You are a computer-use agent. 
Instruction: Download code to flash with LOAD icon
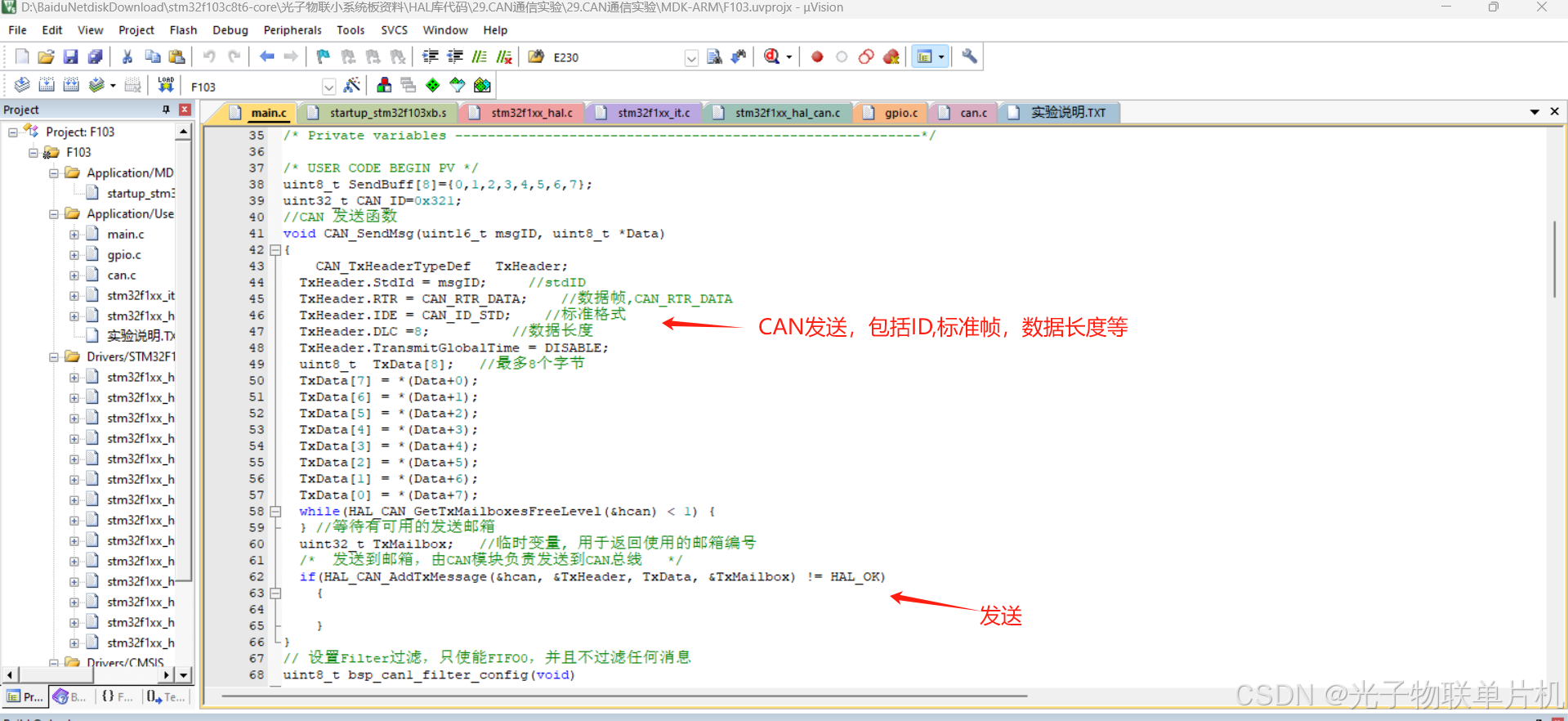pos(166,85)
